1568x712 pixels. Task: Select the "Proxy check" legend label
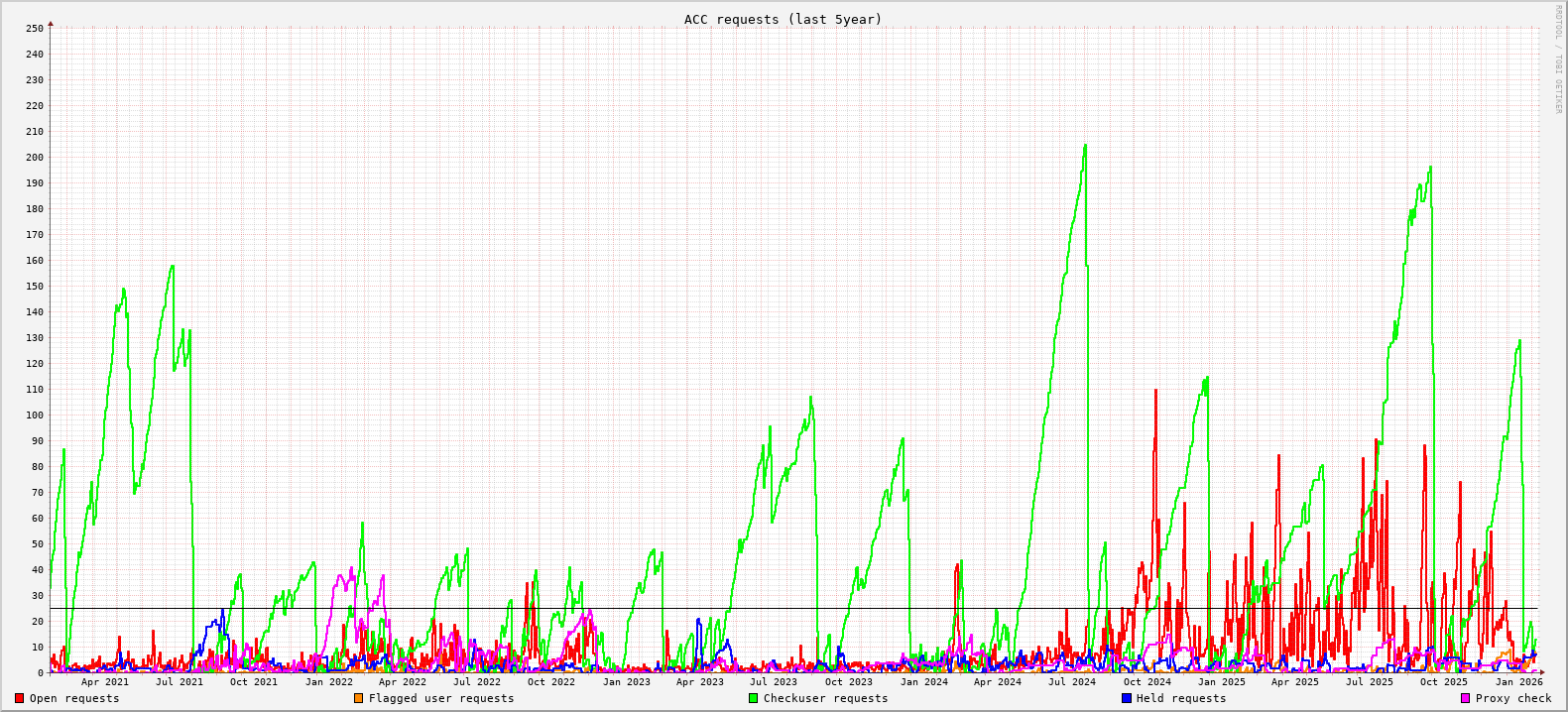point(1513,698)
